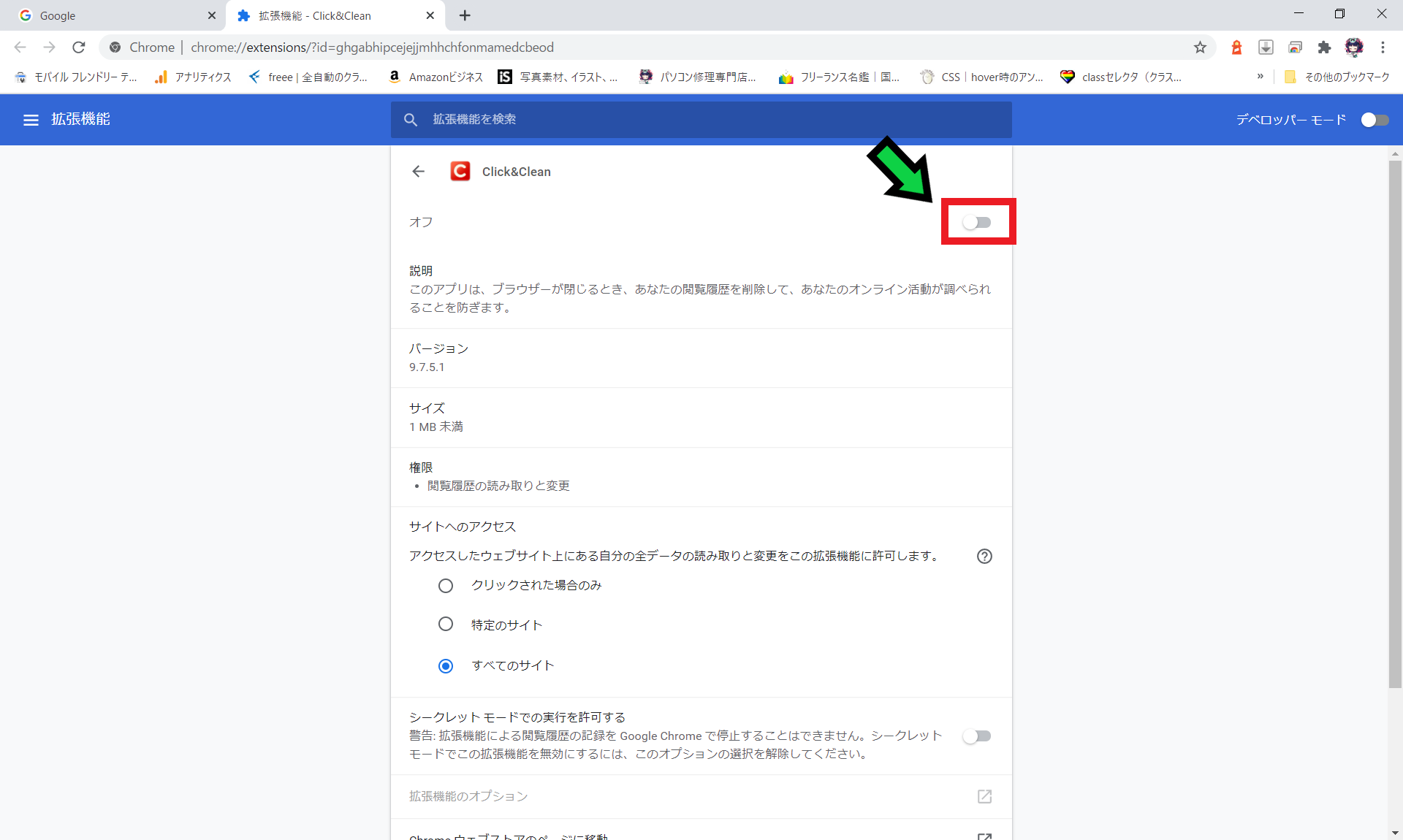Screen dimensions: 1403x840
Task: Open the Amazonビジネス bookmark
Action: pyautogui.click(x=436, y=77)
